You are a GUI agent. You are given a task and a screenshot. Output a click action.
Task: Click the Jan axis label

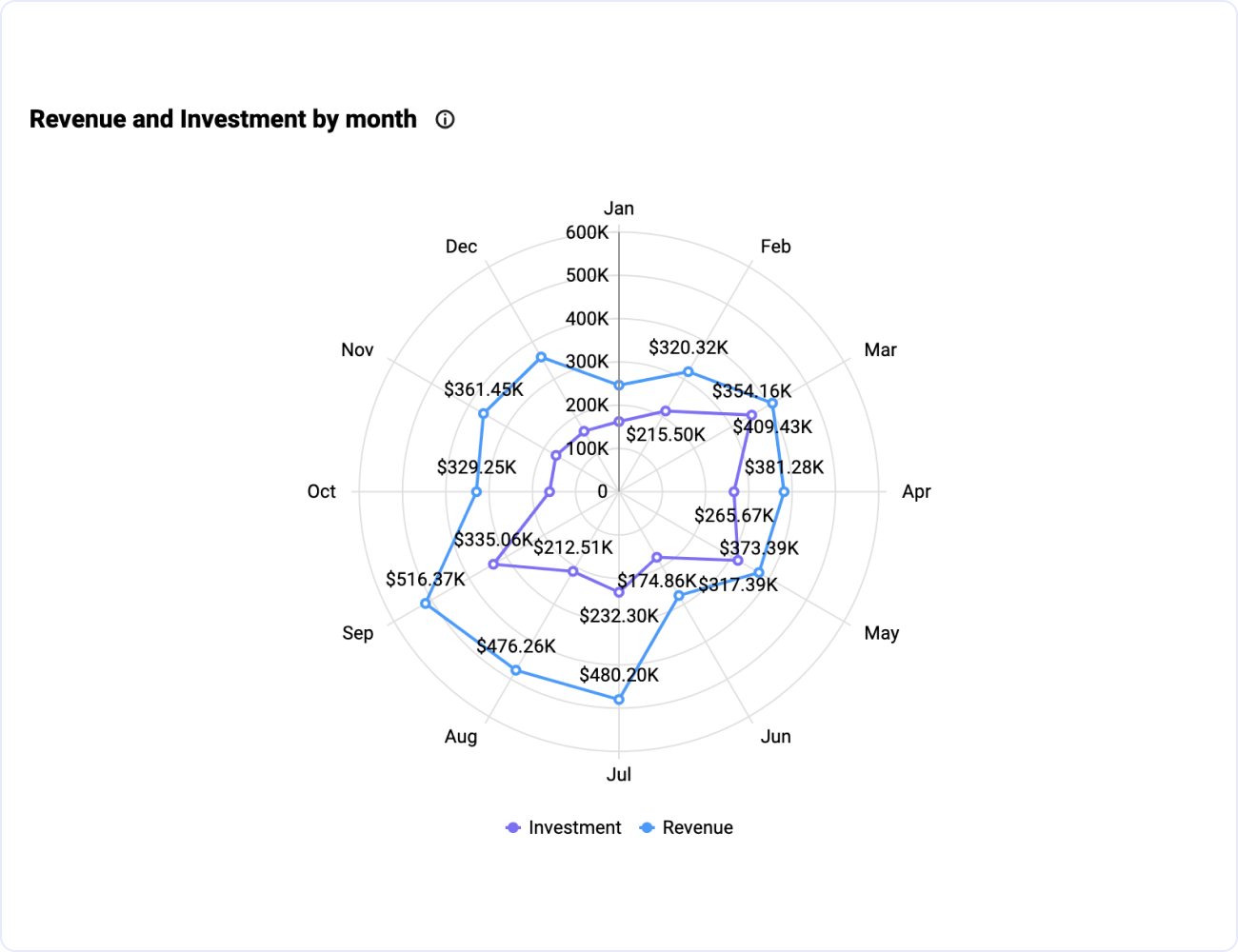point(619,208)
